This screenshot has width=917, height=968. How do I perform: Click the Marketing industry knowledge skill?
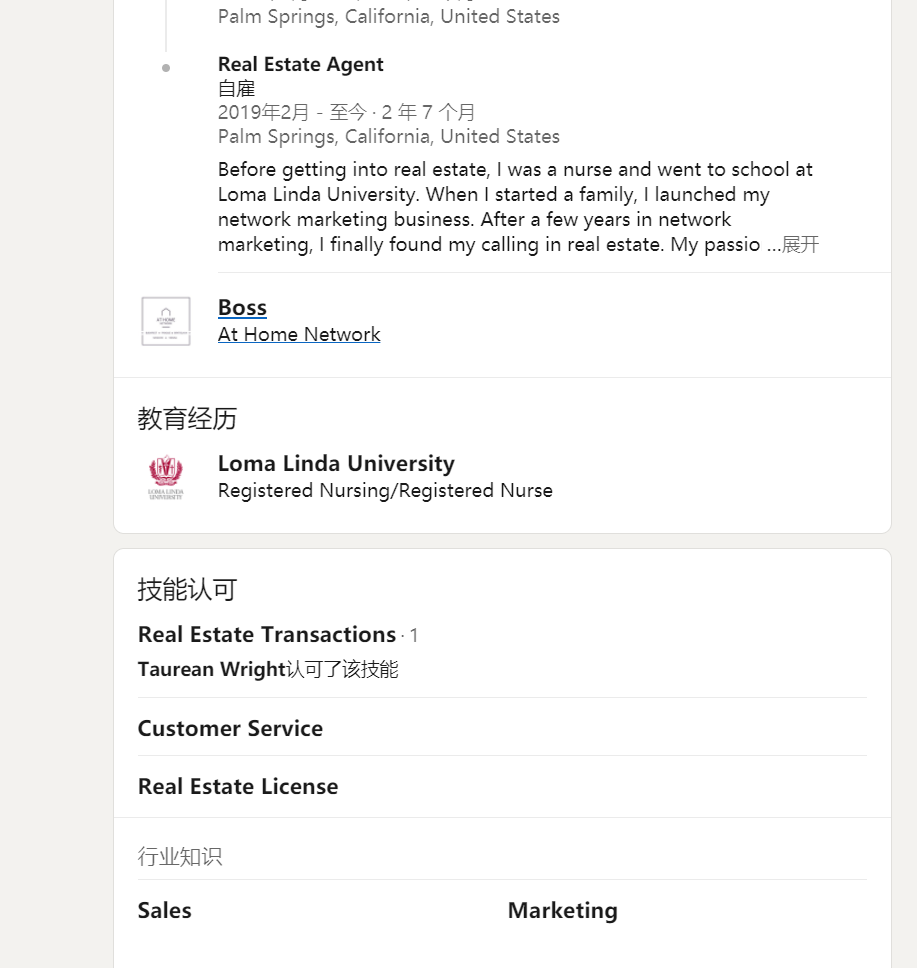[x=563, y=911]
